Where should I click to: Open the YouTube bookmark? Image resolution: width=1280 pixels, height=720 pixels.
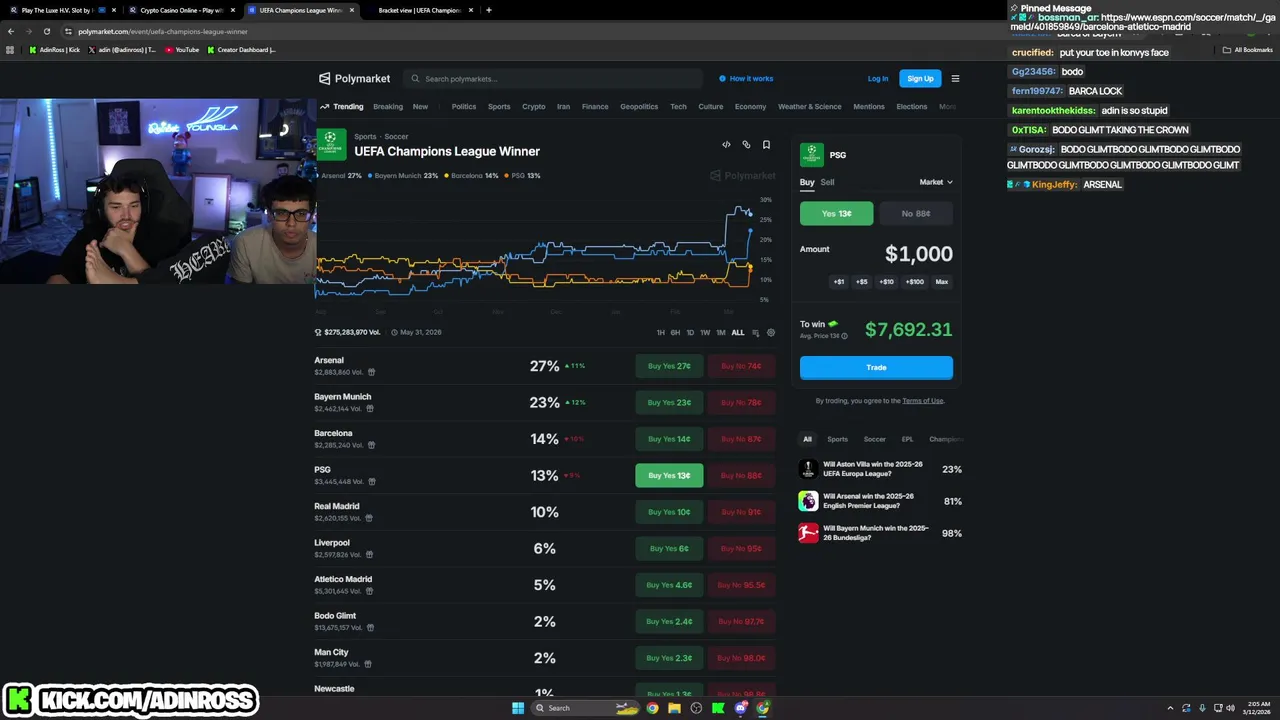tap(182, 50)
